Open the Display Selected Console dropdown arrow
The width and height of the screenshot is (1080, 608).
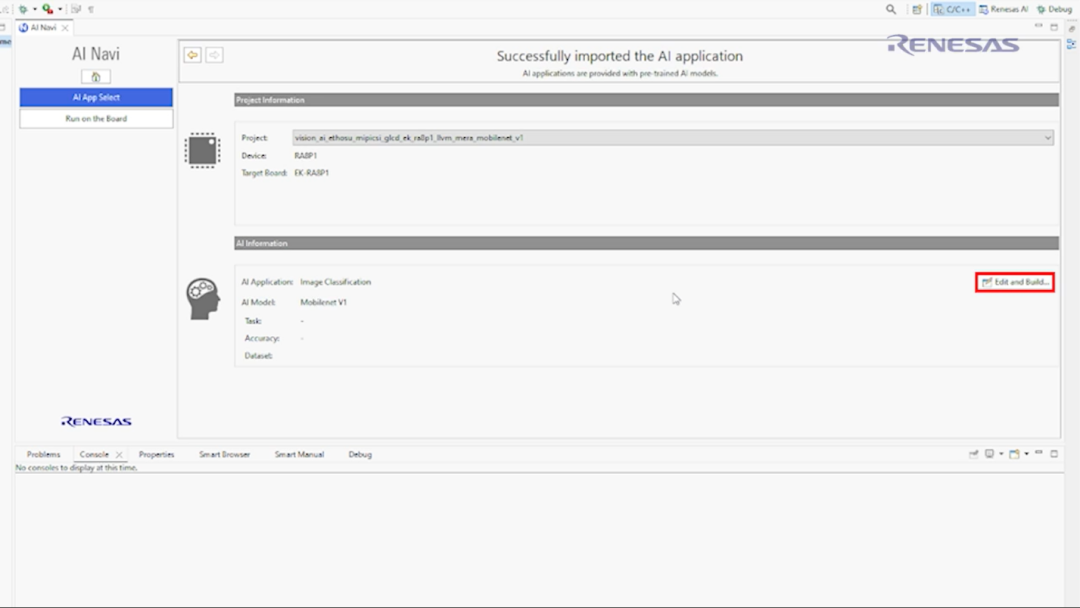pyautogui.click(x=1001, y=454)
